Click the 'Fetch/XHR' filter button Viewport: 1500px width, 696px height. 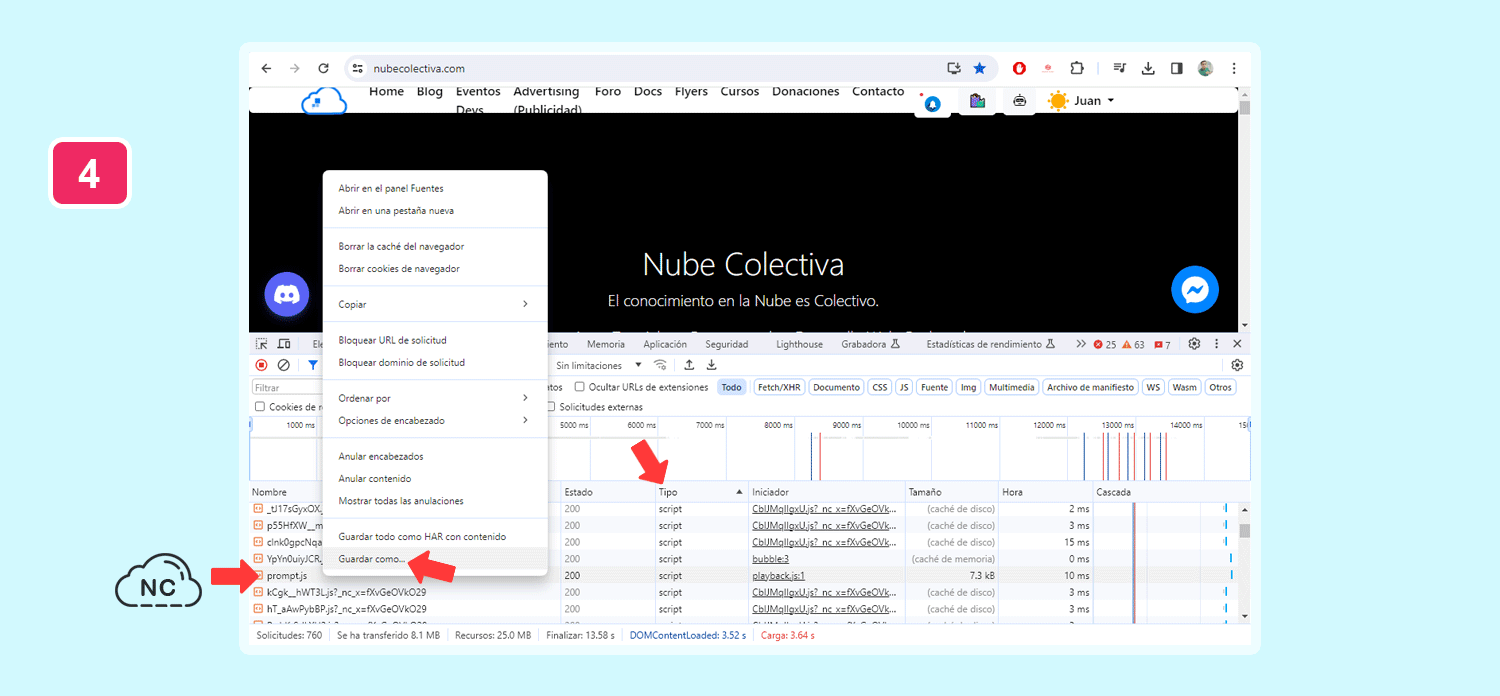tap(779, 387)
